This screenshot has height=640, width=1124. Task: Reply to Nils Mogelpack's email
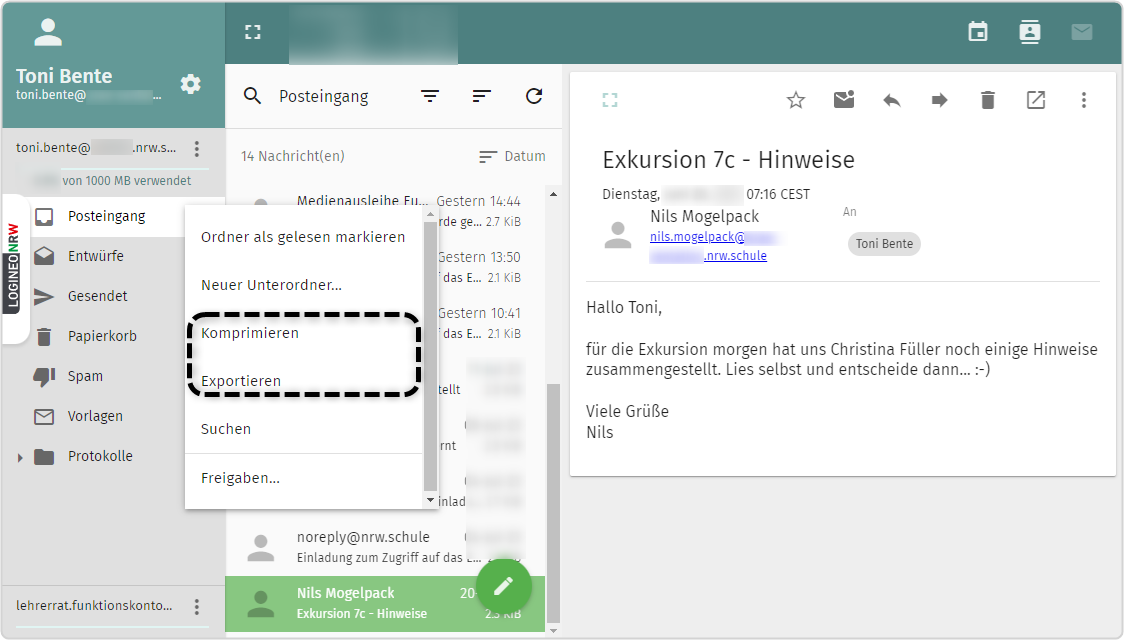(891, 100)
